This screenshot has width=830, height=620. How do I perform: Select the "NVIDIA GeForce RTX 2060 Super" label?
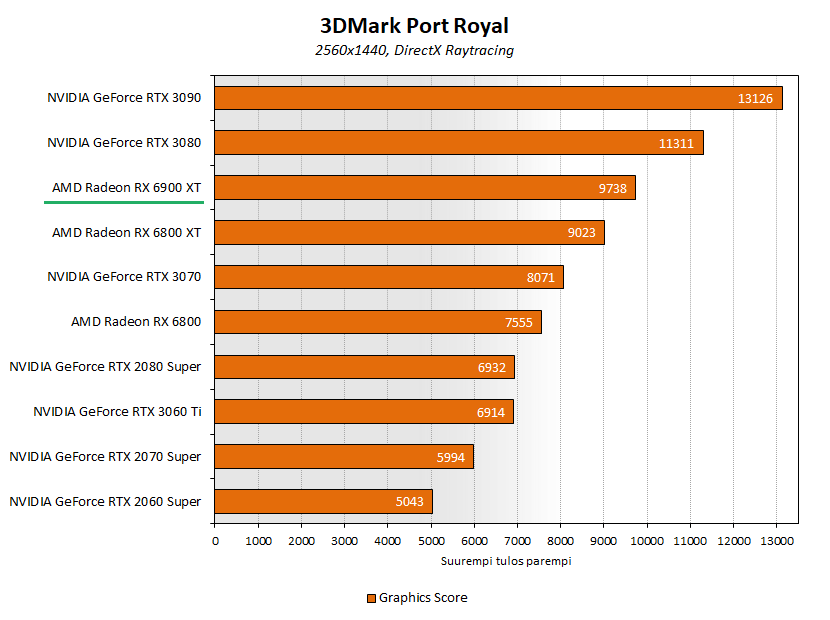click(x=105, y=501)
